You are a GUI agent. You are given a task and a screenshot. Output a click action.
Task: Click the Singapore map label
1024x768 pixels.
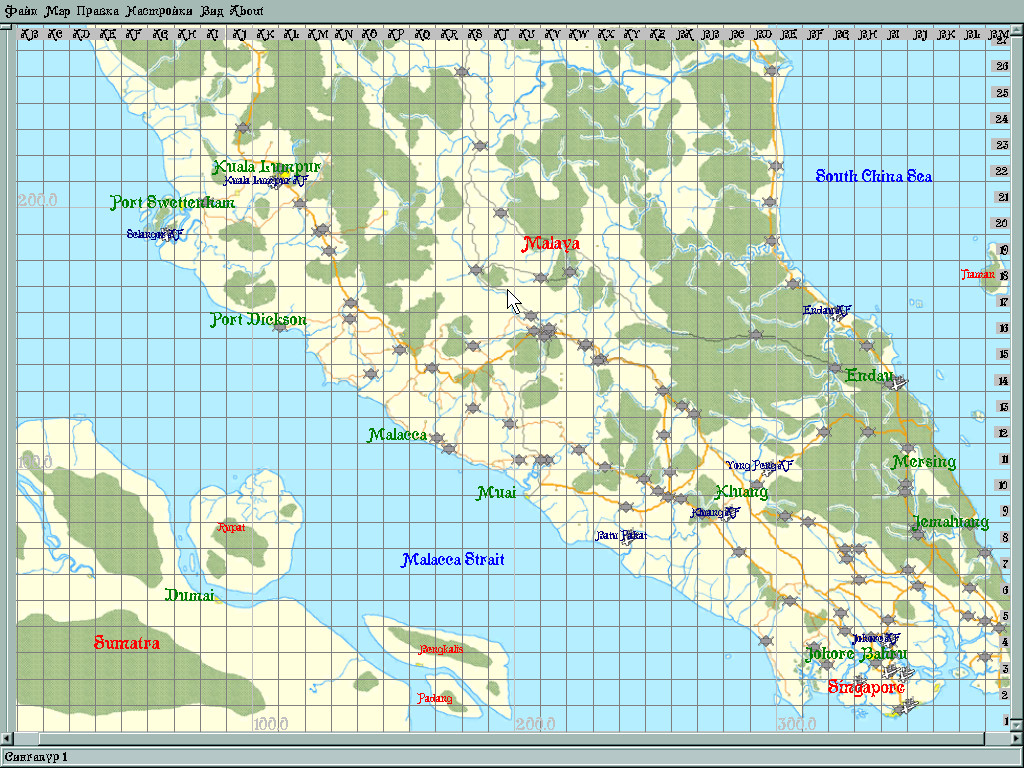pyautogui.click(x=866, y=688)
